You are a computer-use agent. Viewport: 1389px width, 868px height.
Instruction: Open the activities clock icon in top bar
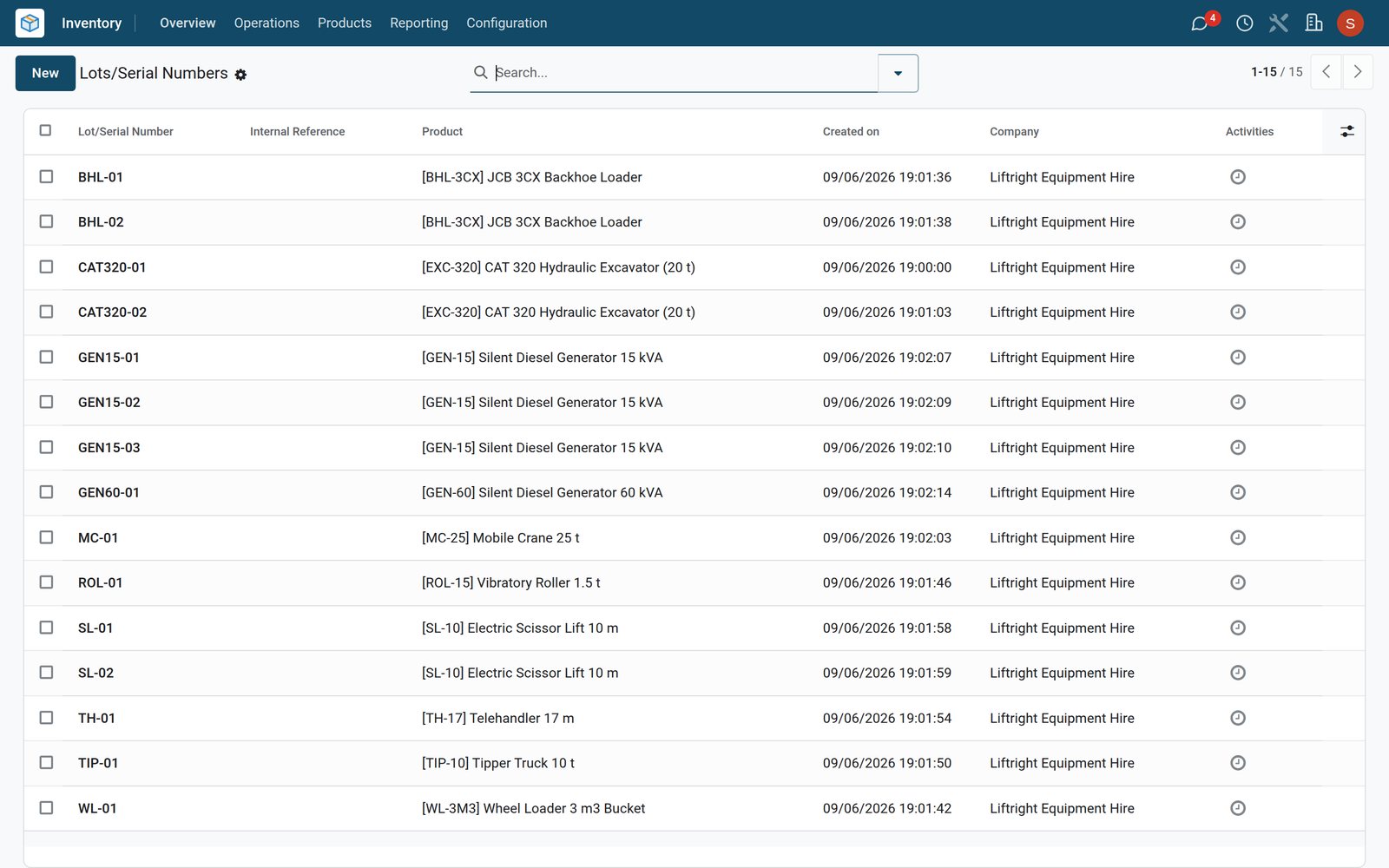(1244, 23)
